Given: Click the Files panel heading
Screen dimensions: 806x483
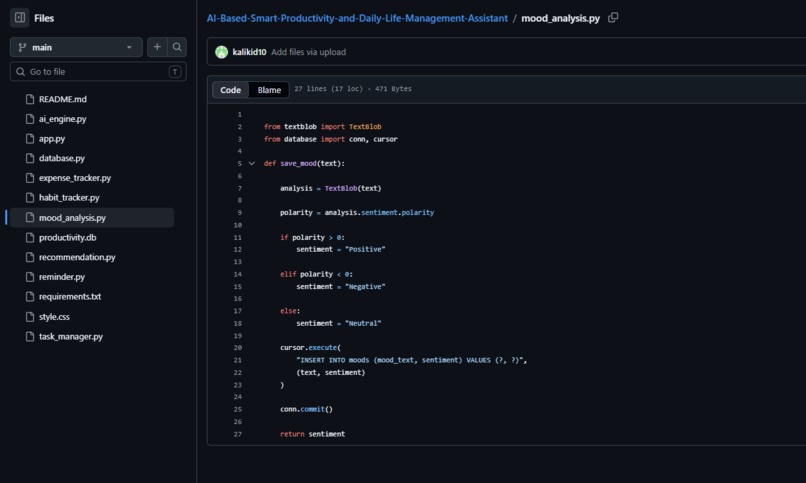Looking at the screenshot, I should coord(44,18).
